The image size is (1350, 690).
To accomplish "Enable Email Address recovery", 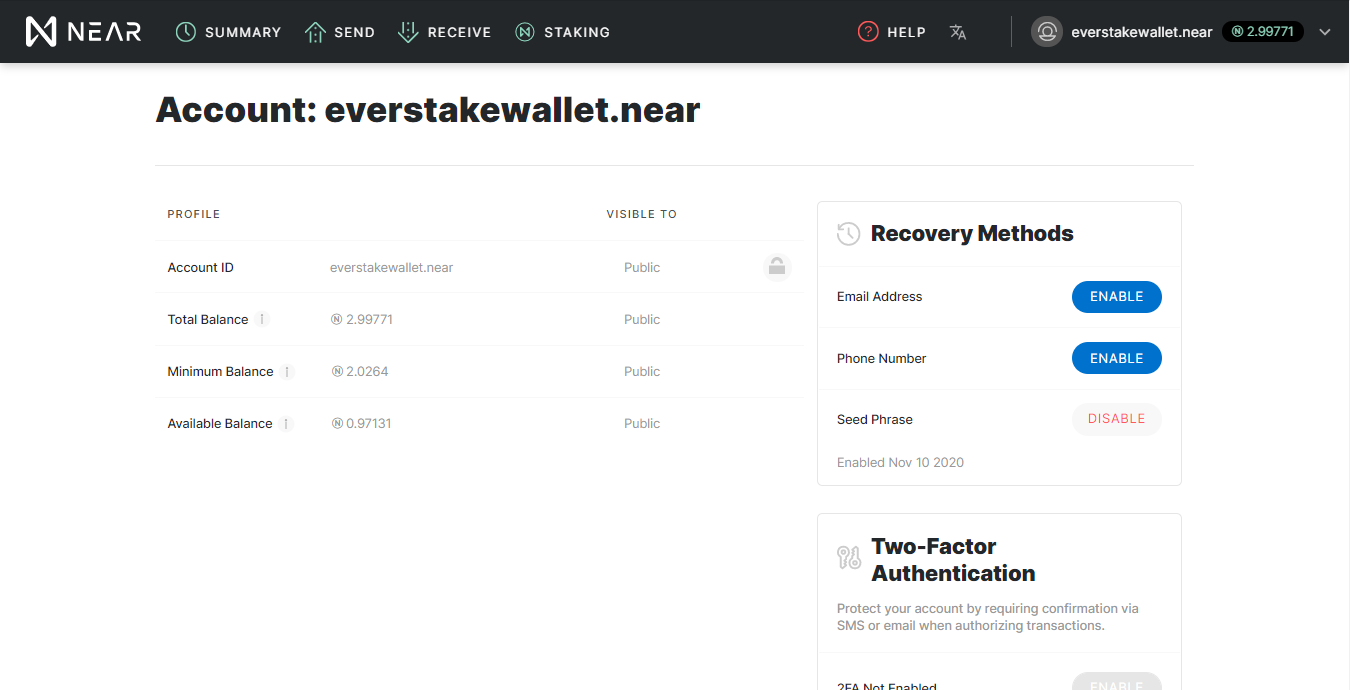I will [1116, 297].
